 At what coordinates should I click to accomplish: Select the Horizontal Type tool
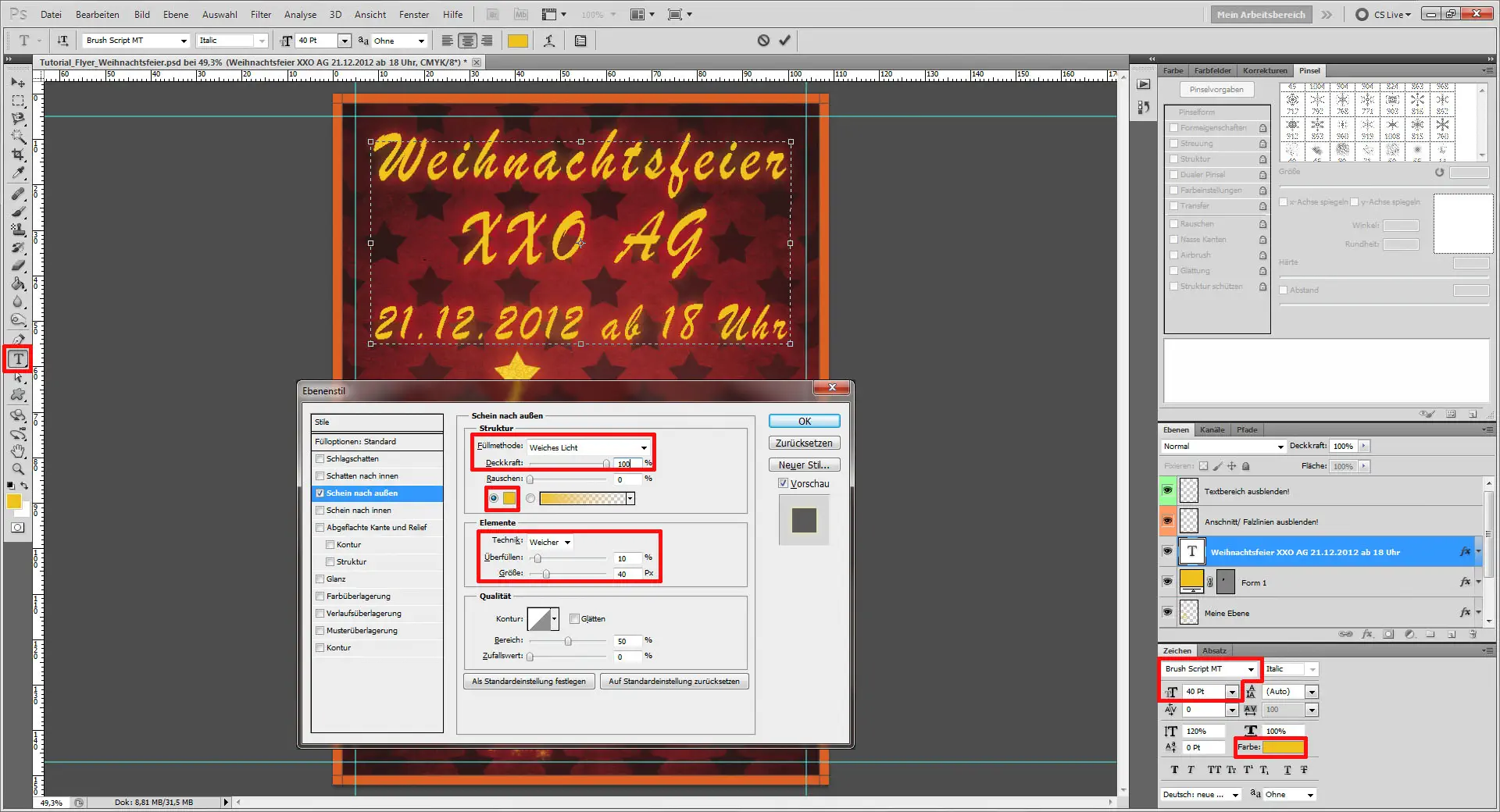(18, 358)
